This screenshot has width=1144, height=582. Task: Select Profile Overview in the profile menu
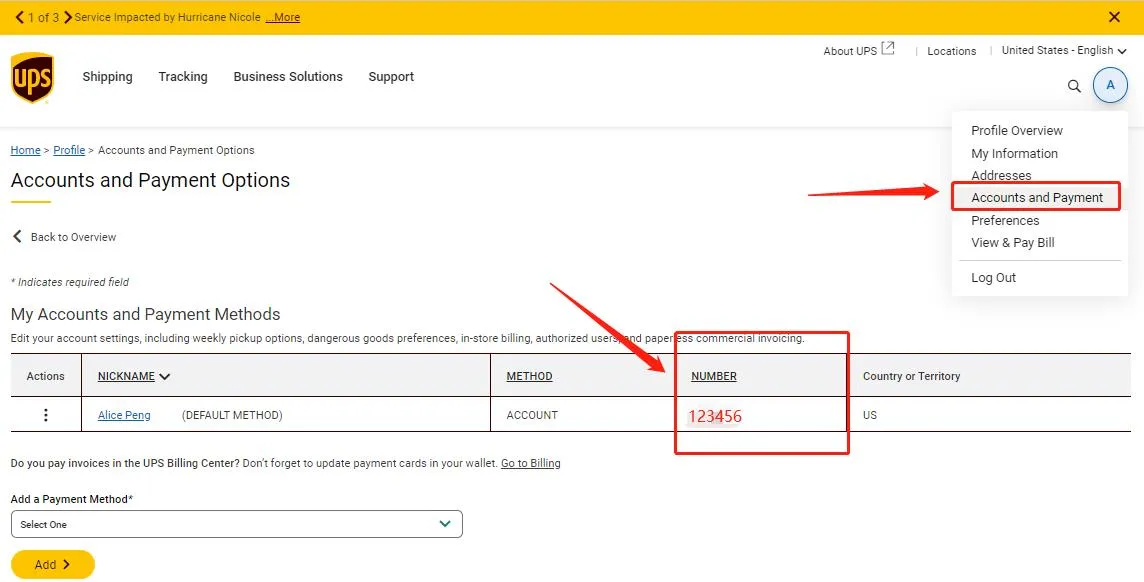1016,131
